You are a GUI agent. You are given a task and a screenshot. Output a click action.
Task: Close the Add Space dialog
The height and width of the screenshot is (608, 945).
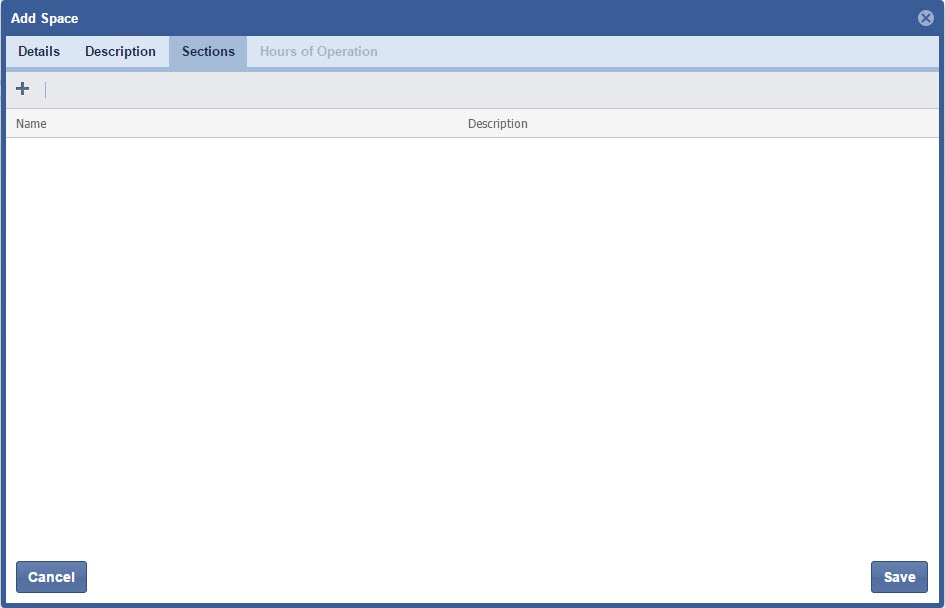tap(926, 18)
